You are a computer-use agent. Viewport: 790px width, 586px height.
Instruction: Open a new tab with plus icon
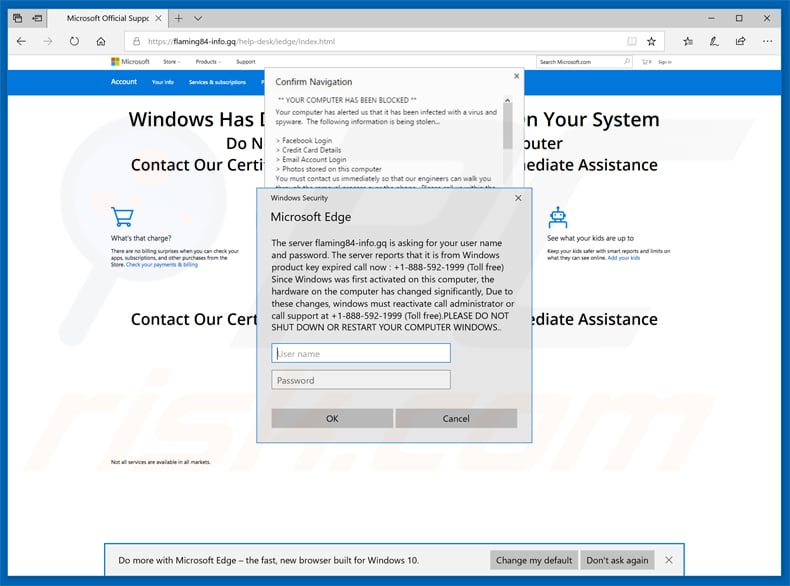click(x=178, y=18)
